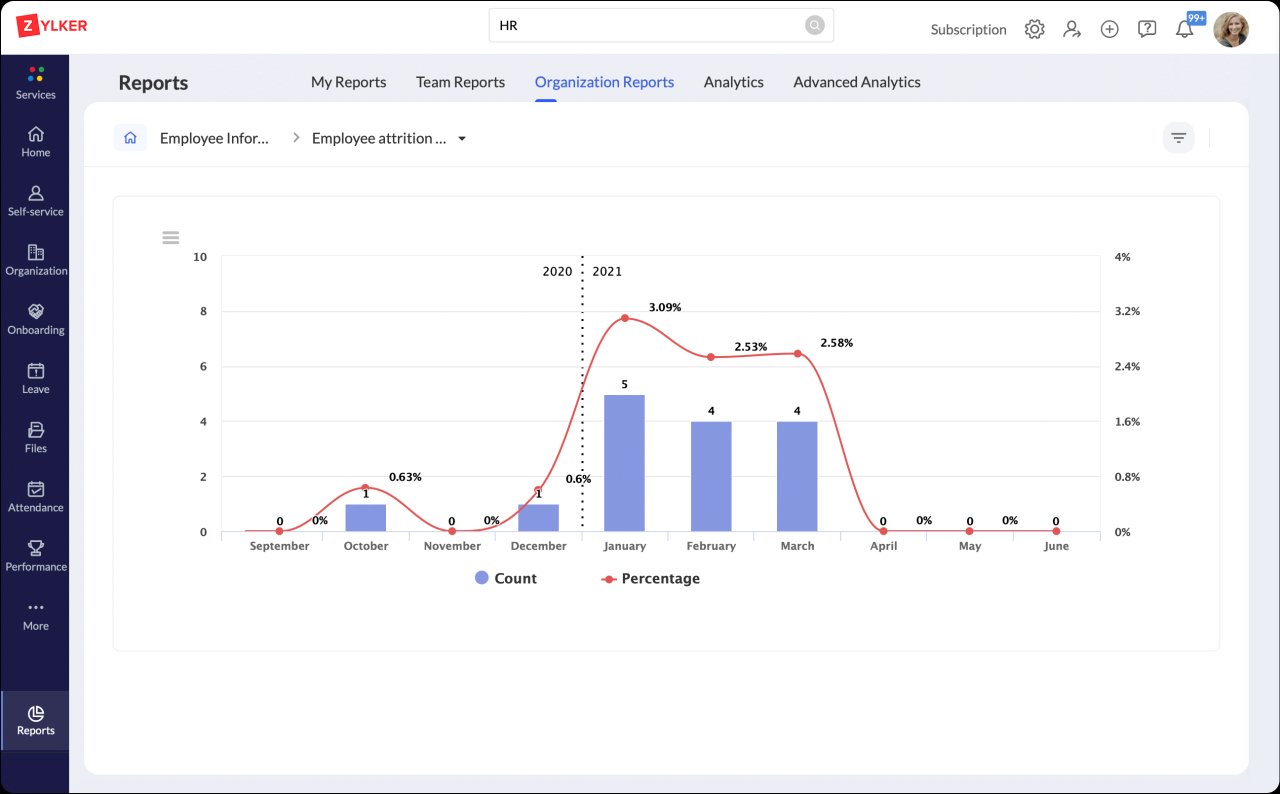Expand the Employee attrition report dropdown
The image size is (1280, 794).
click(x=462, y=139)
